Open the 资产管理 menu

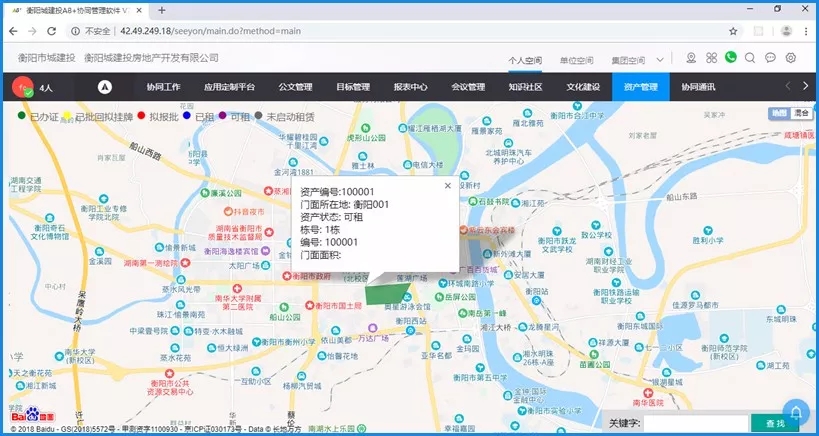pyautogui.click(x=641, y=87)
